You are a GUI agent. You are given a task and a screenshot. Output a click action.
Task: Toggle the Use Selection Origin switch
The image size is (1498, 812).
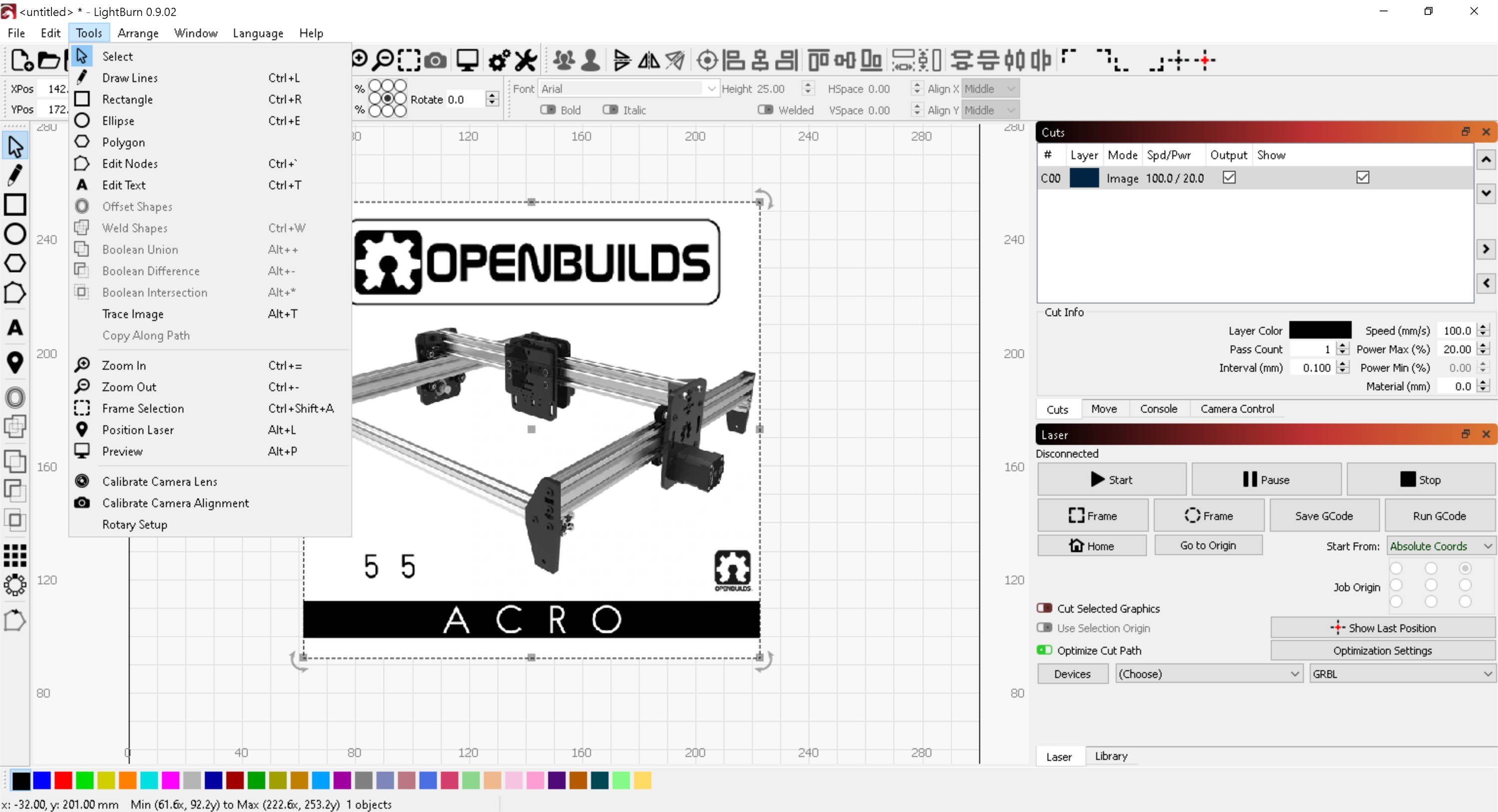tap(1045, 628)
